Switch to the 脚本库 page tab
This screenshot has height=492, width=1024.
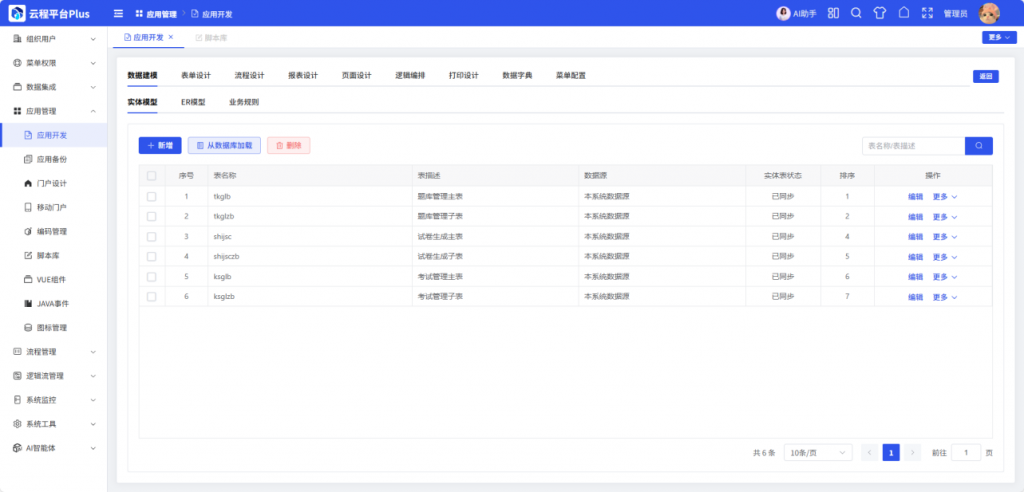pyautogui.click(x=211, y=38)
